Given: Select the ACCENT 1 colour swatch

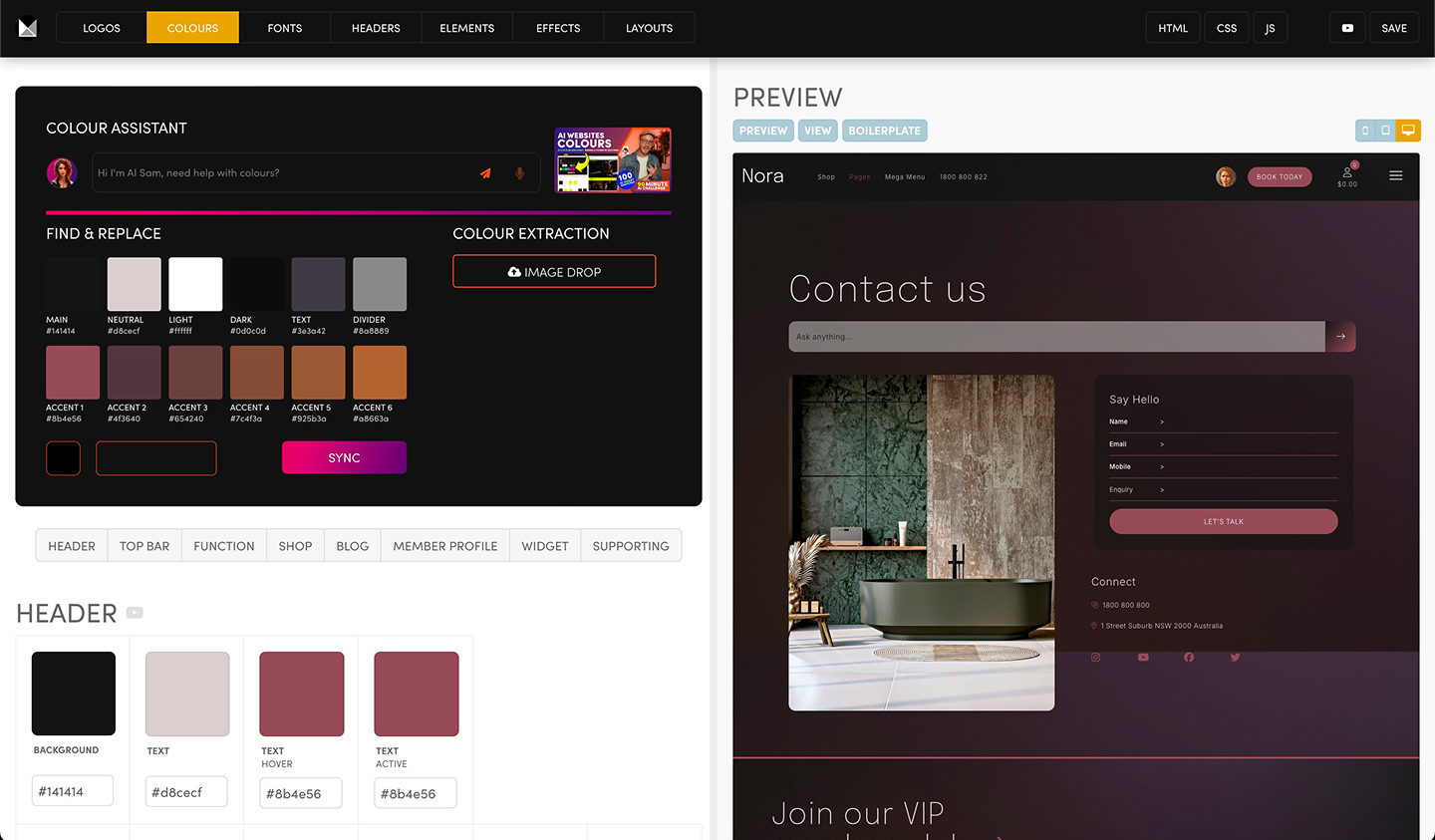Looking at the screenshot, I should tap(73, 373).
